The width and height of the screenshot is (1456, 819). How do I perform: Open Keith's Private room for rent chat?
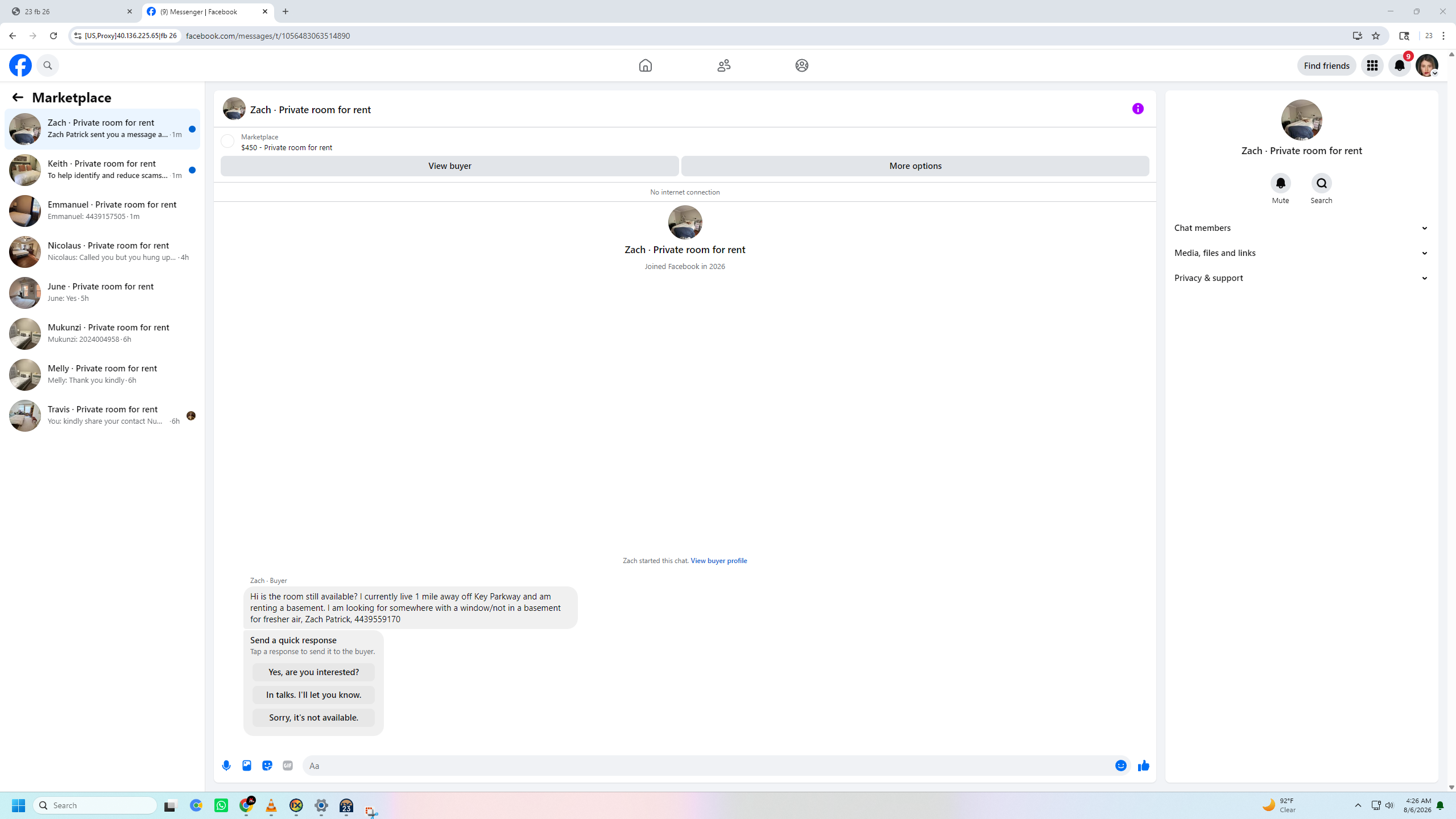102,169
